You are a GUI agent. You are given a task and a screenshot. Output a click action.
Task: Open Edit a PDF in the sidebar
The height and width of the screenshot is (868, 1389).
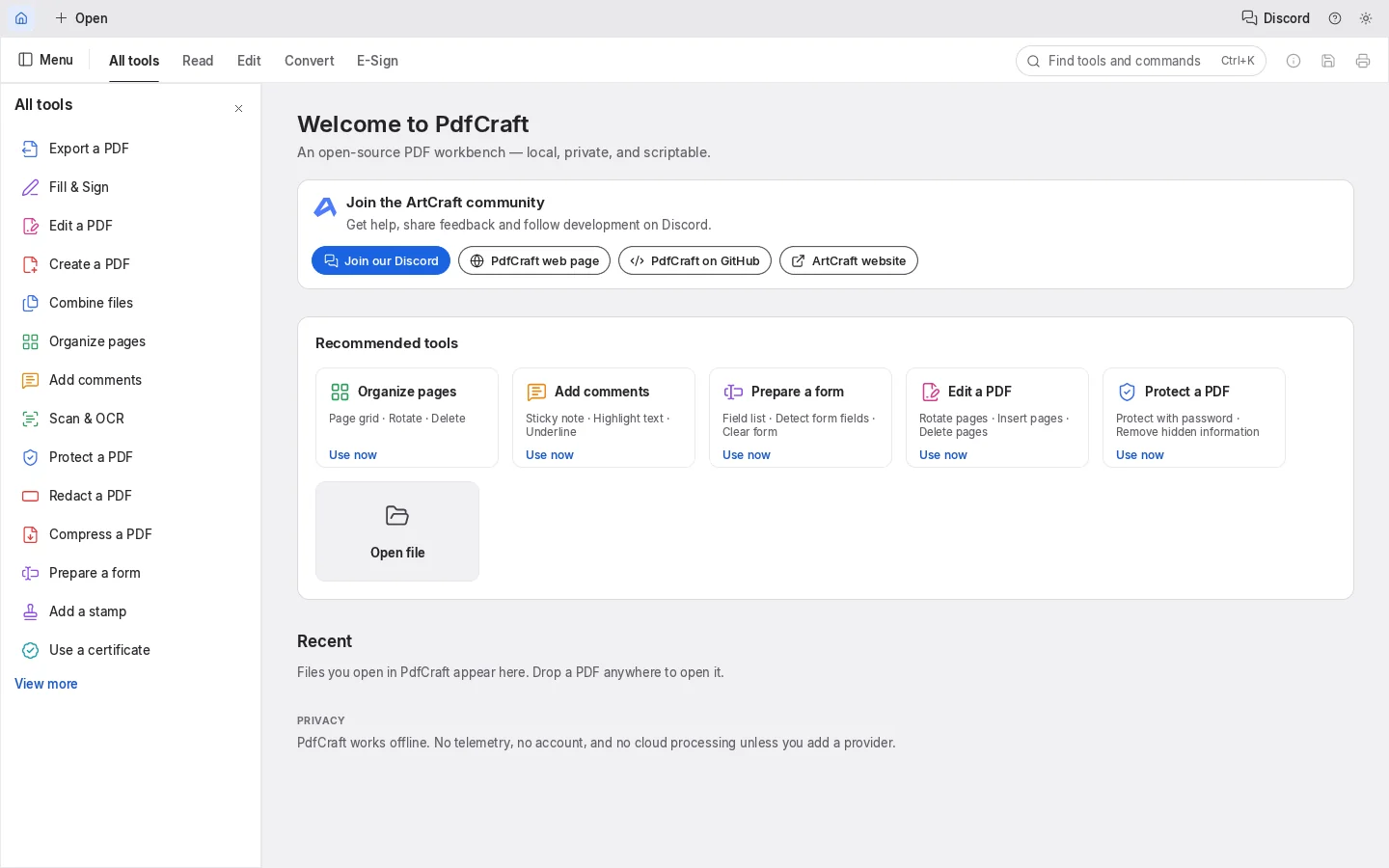click(130, 226)
